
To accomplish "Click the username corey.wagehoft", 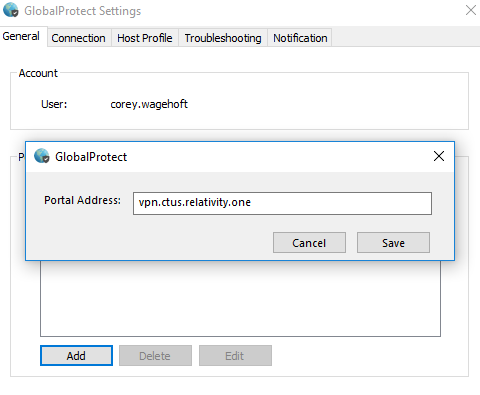I will [x=149, y=104].
